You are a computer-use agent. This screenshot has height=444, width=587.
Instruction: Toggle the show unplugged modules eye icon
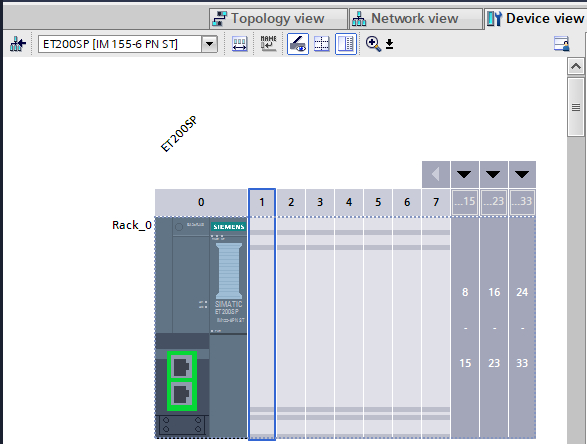point(298,44)
